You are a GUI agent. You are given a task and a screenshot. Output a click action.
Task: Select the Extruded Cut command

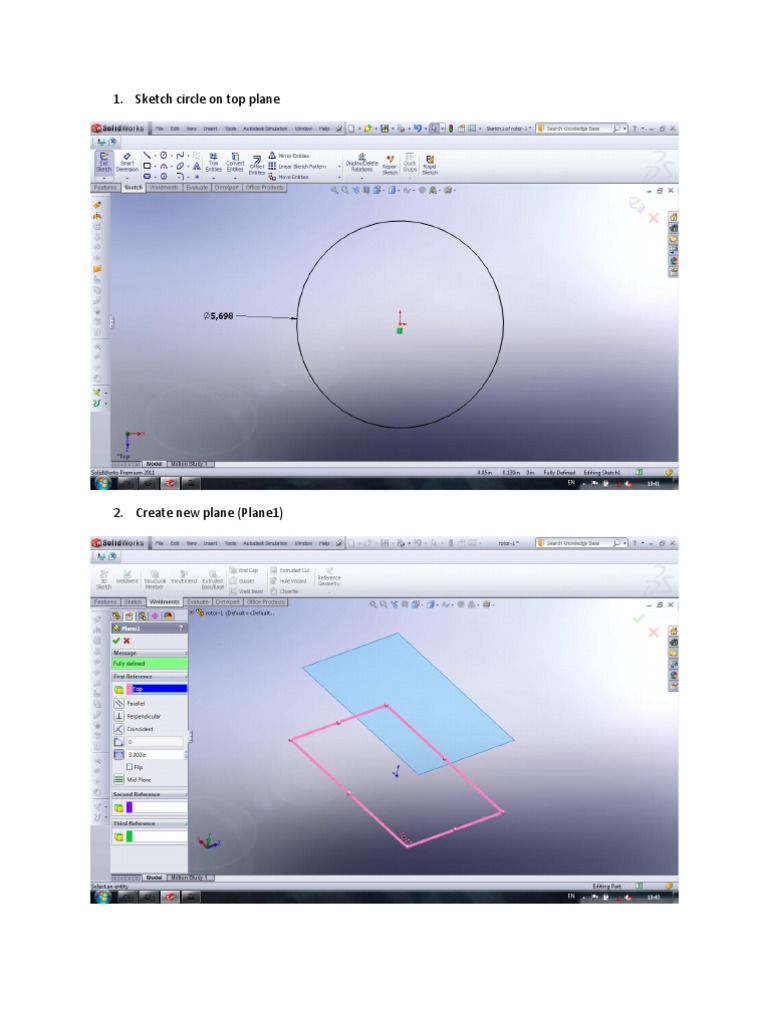[290, 570]
